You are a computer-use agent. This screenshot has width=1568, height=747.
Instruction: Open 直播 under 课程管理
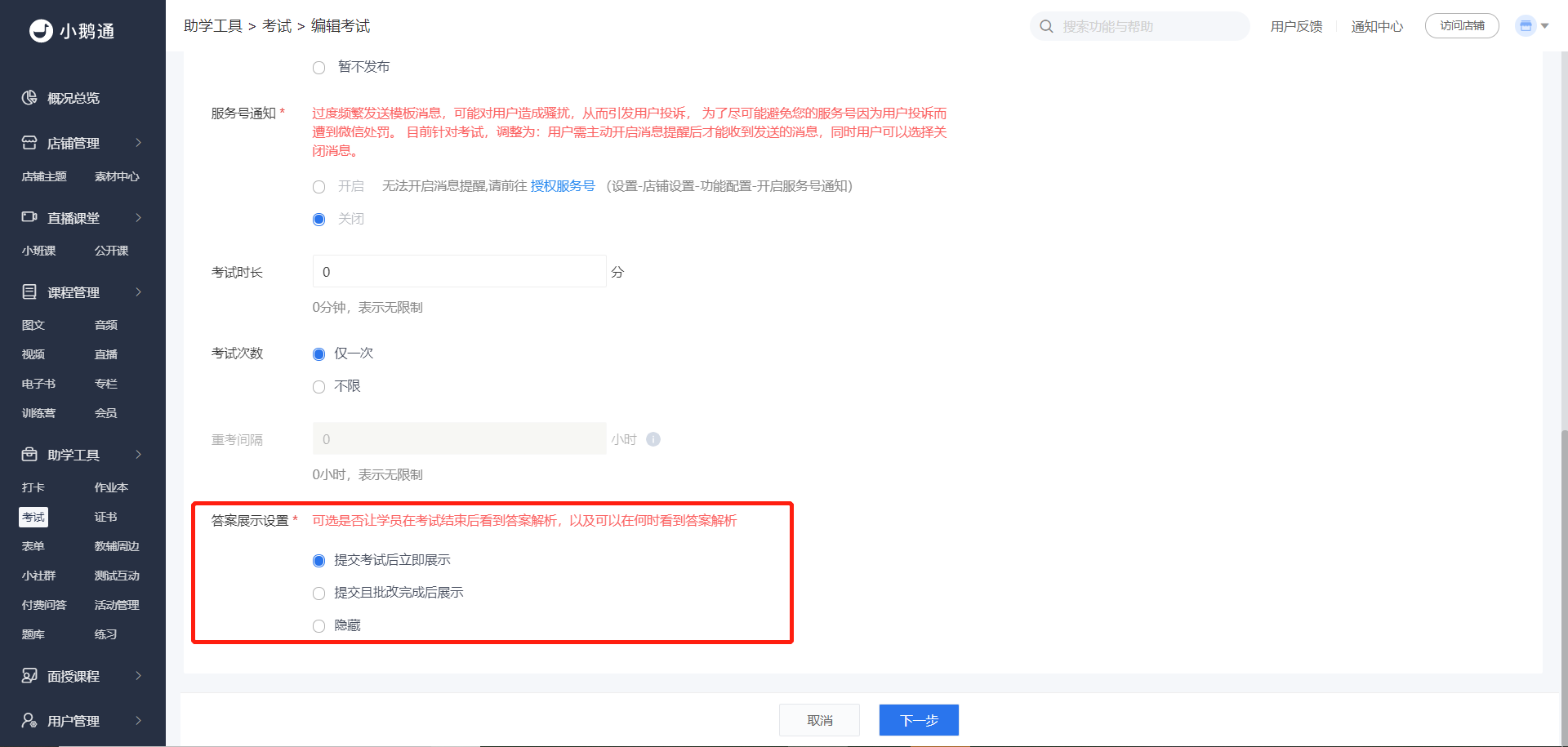coord(106,354)
